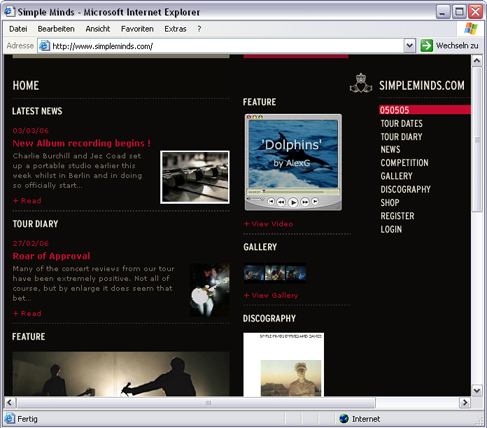Image resolution: width=487 pixels, height=428 pixels.
Task: Click the LATEST NEWS heading
Action: click(x=37, y=111)
